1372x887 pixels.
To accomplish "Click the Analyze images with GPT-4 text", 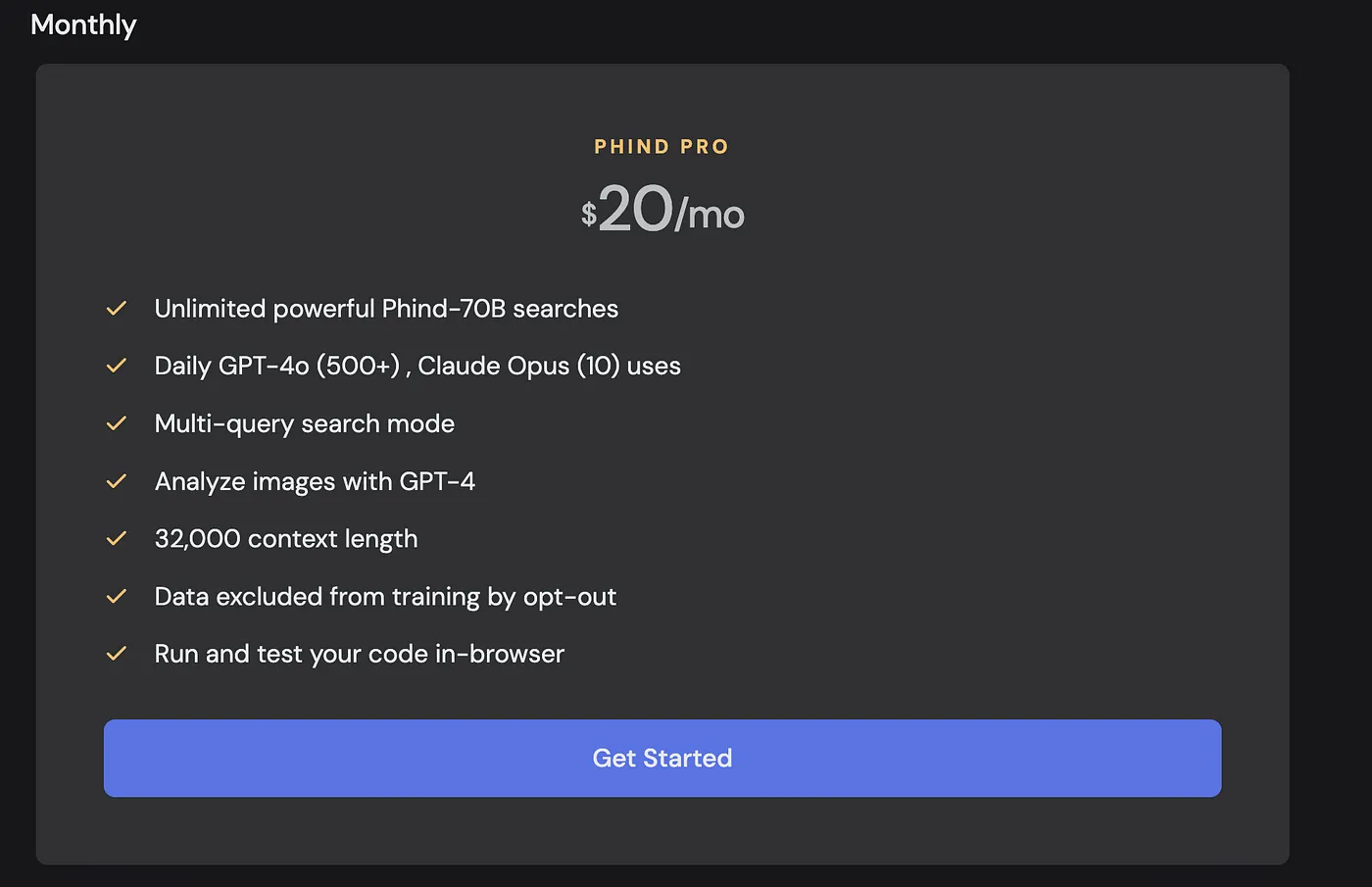I will [315, 481].
